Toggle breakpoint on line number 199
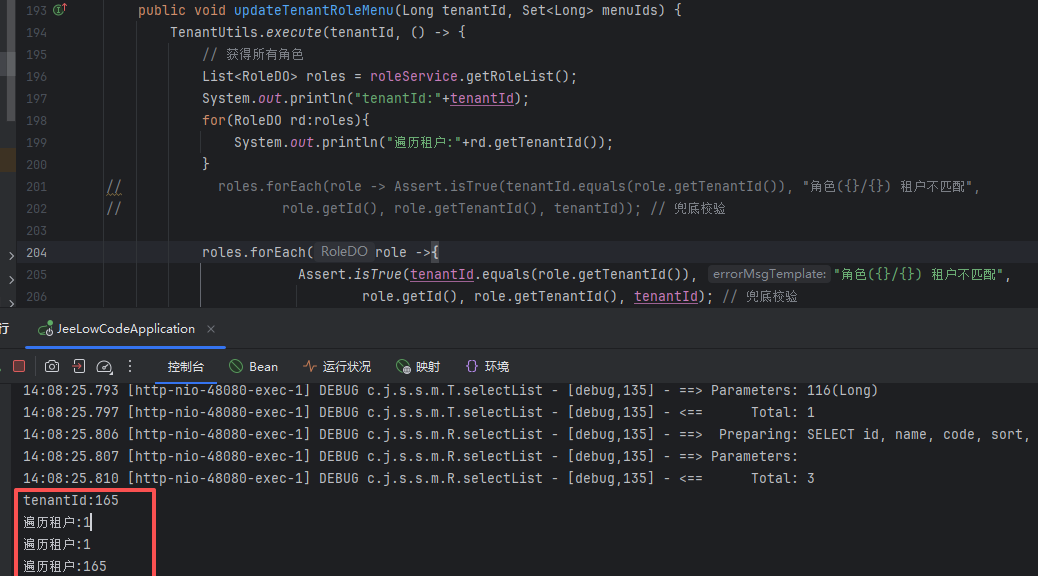The image size is (1038, 576). tap(36, 143)
